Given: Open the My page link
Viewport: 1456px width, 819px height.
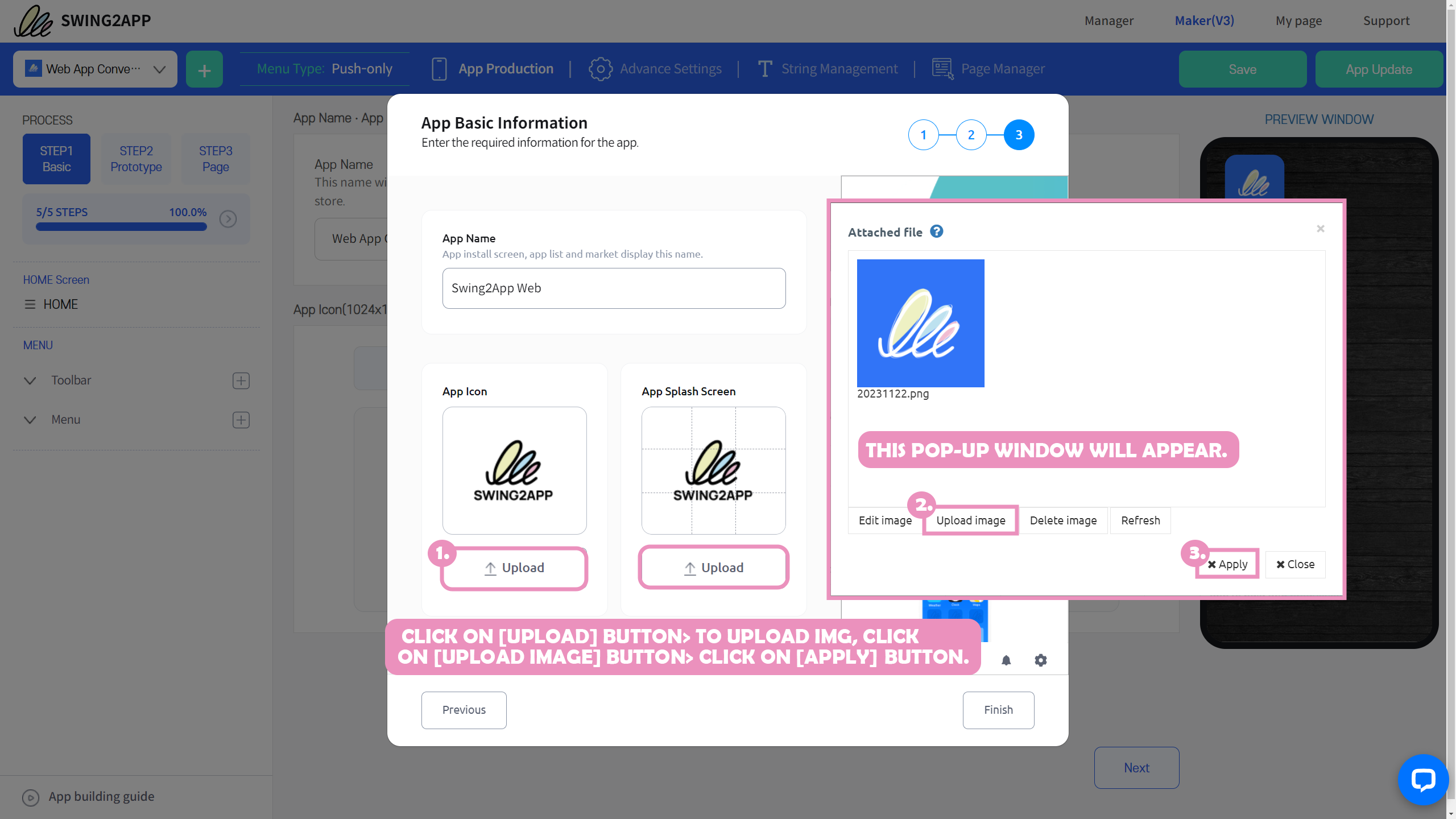Looking at the screenshot, I should pyautogui.click(x=1298, y=20).
